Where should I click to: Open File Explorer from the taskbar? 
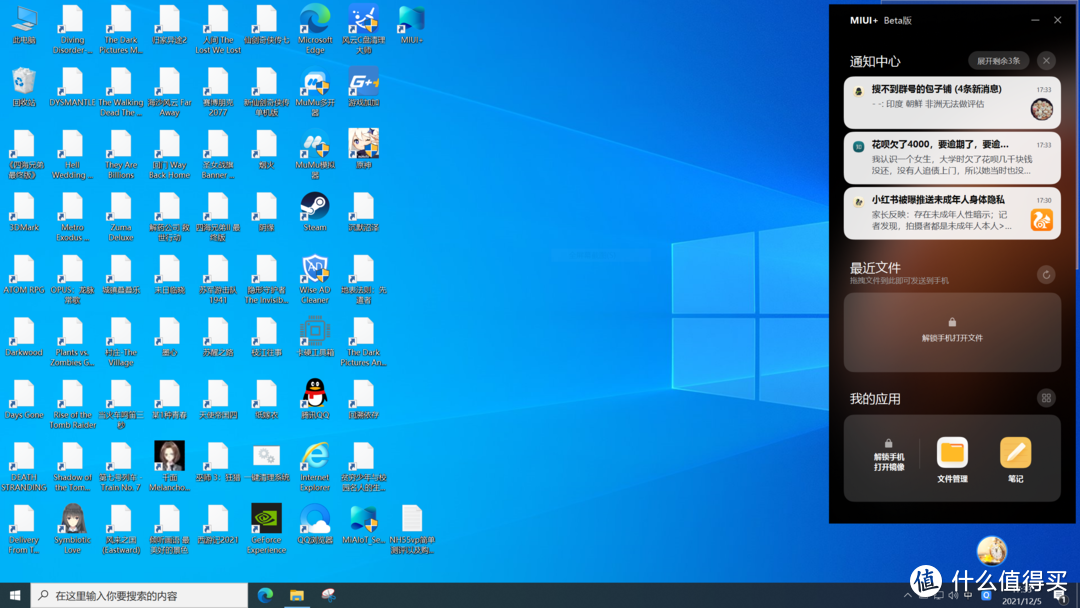[x=297, y=595]
